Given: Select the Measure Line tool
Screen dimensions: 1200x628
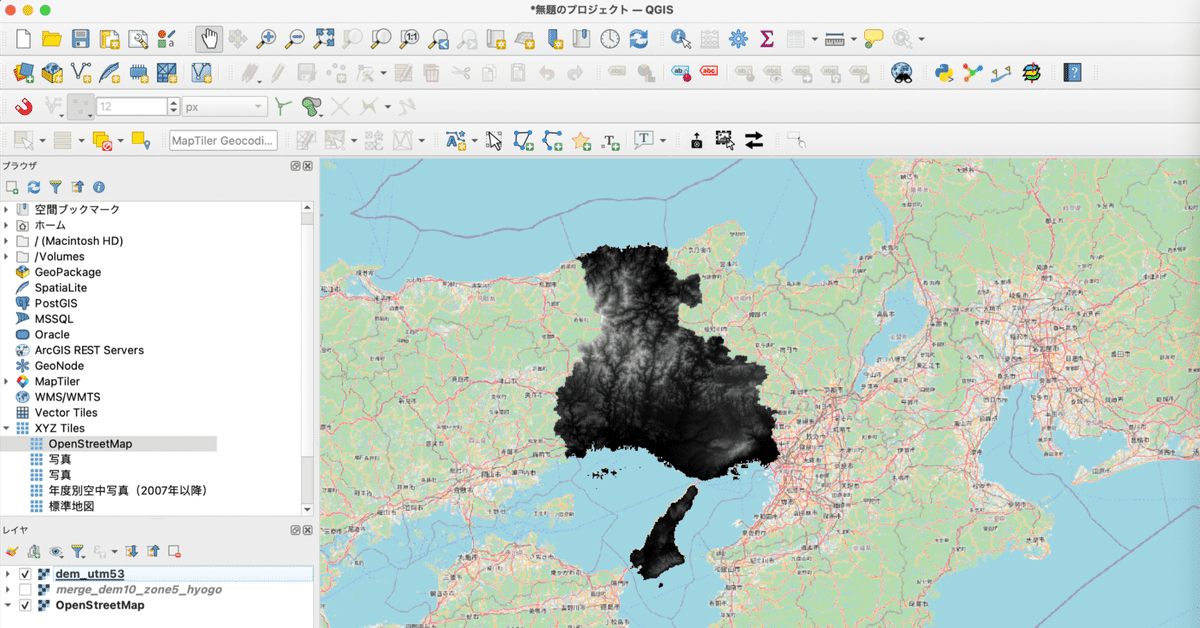Looking at the screenshot, I should 833,38.
